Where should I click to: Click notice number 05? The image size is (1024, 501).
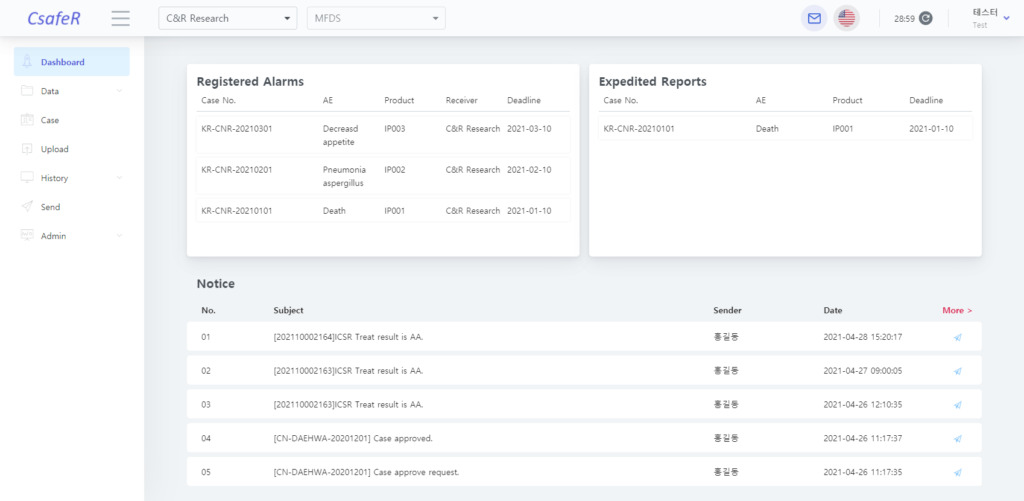(x=206, y=472)
